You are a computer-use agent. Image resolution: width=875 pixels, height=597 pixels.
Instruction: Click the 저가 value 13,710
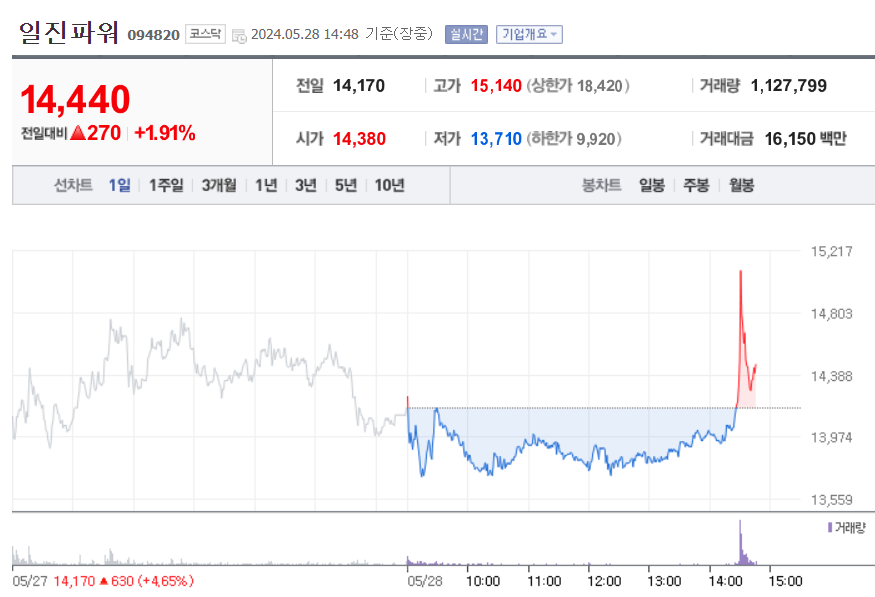[x=496, y=139]
